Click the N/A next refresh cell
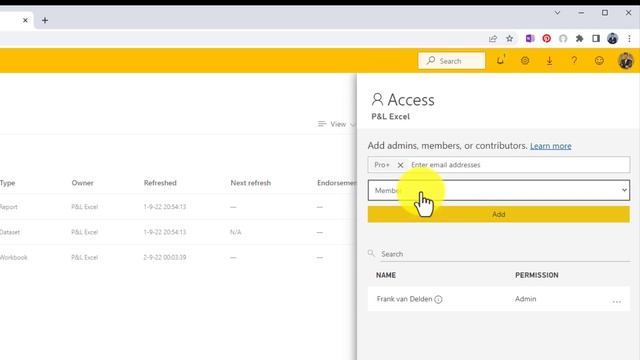Viewport: 640px width, 360px height. click(236, 232)
